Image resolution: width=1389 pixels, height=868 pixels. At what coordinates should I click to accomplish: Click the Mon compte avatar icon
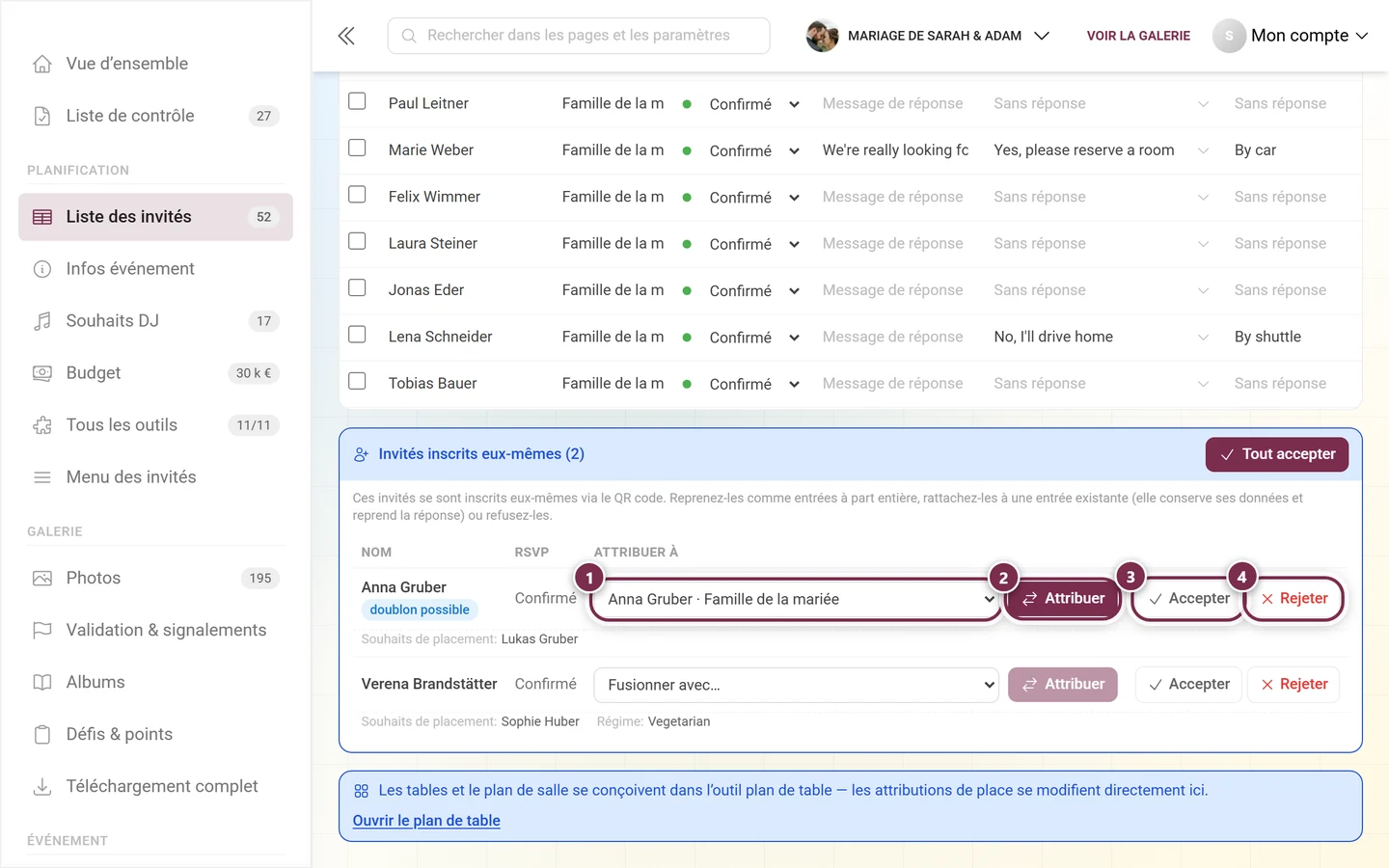coord(1229,36)
